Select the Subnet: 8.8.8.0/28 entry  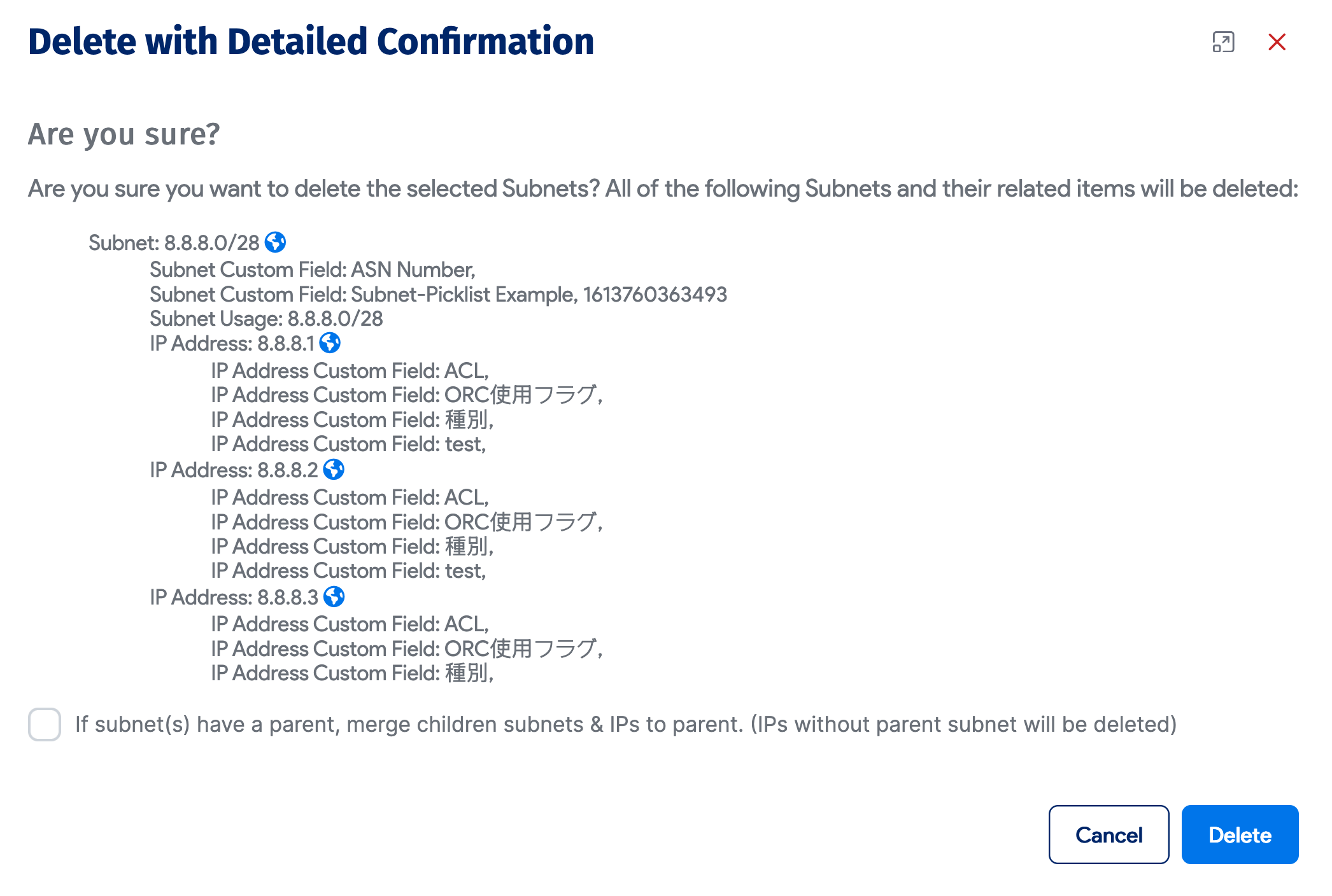(174, 242)
